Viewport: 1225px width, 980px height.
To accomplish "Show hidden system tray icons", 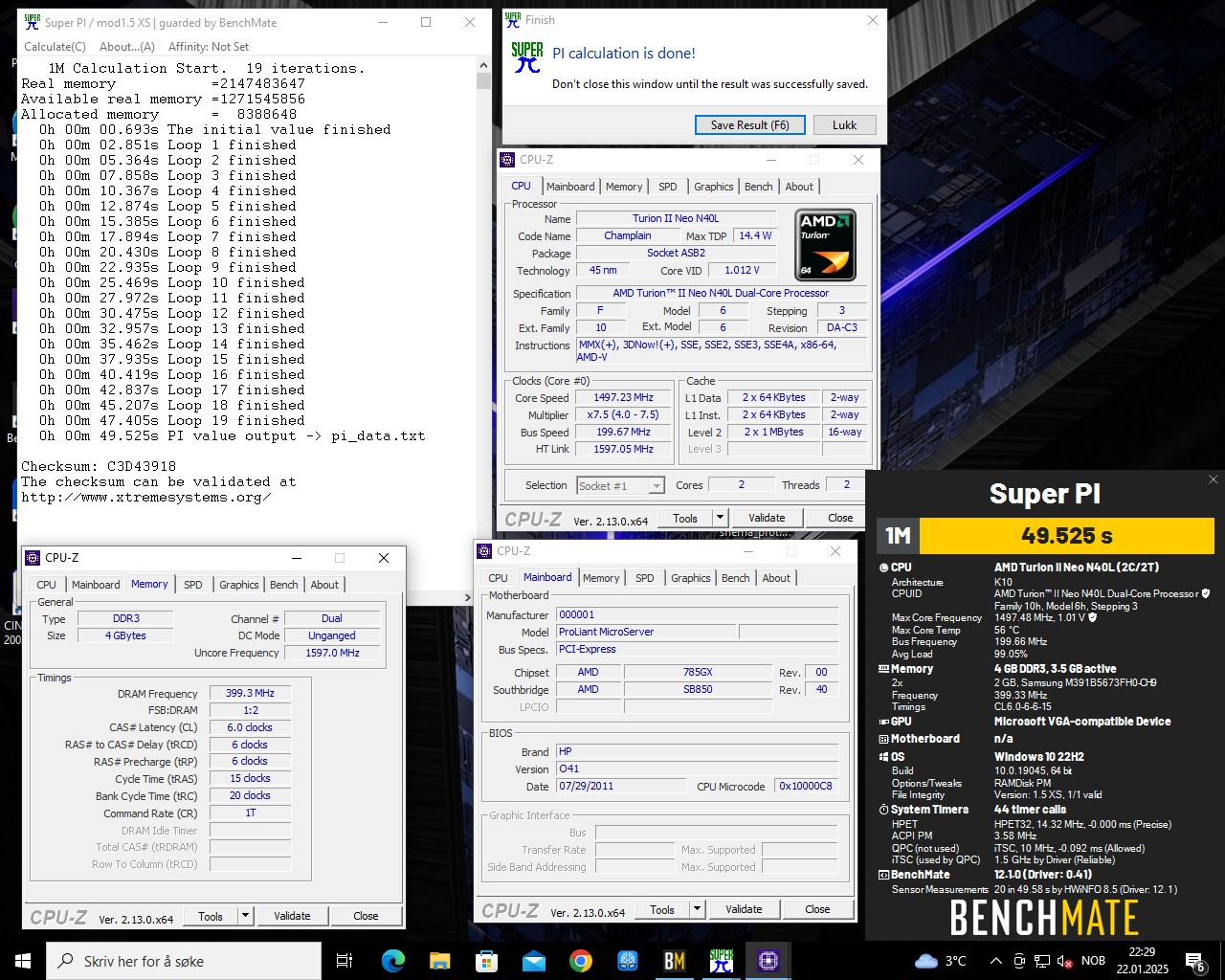I will coord(995,961).
